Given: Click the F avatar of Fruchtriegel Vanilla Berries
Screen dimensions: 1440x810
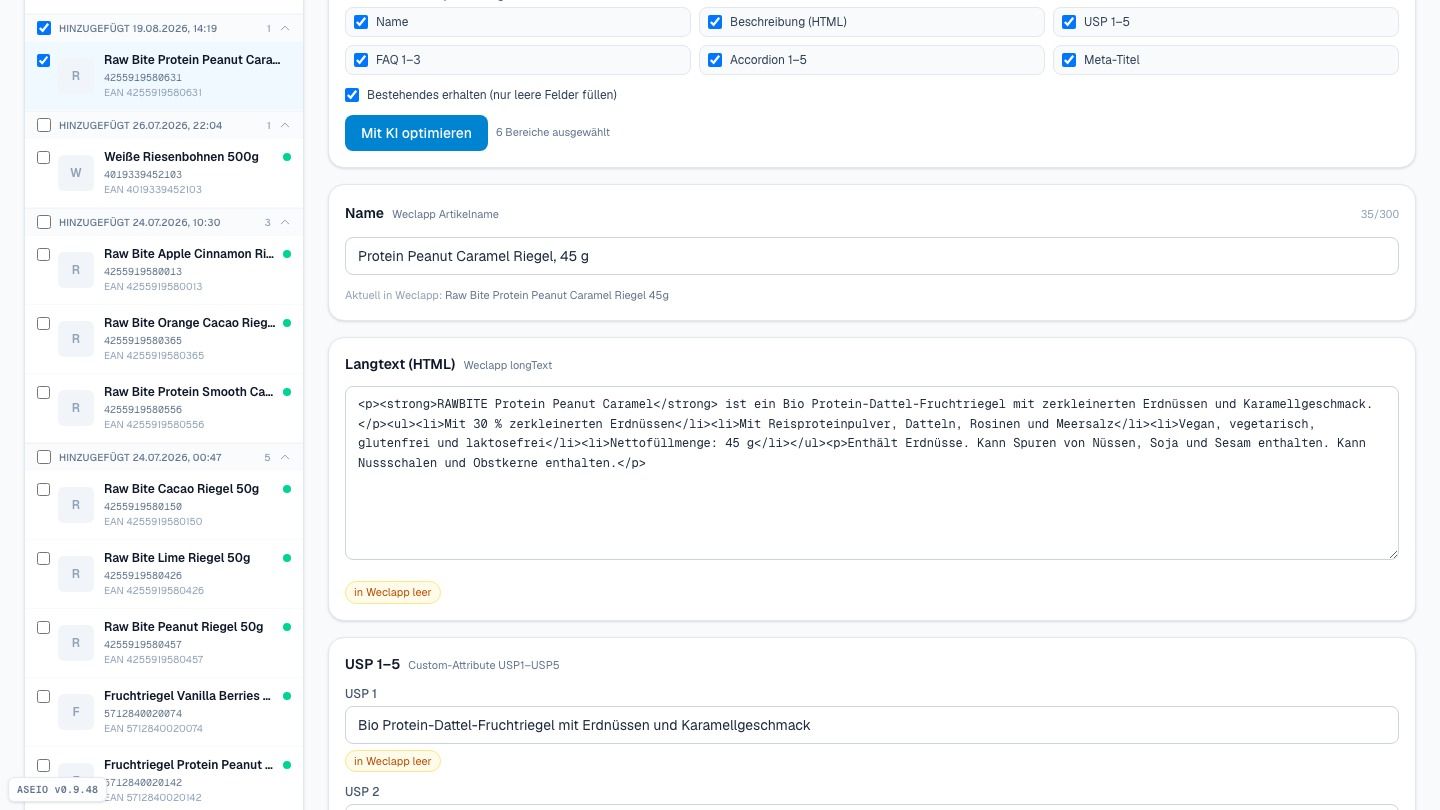Looking at the screenshot, I should click(76, 713).
